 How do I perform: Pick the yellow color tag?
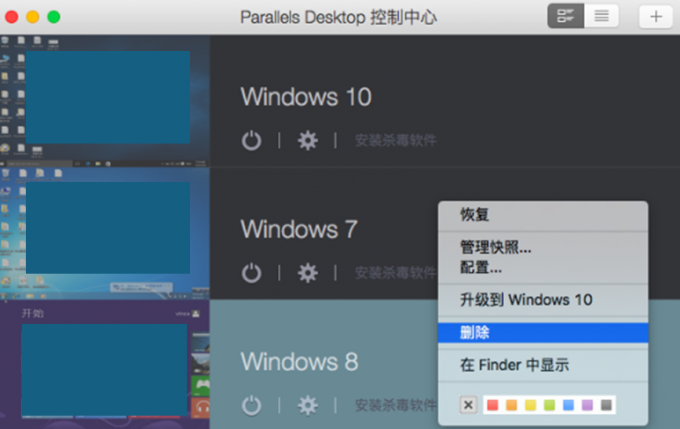click(530, 405)
